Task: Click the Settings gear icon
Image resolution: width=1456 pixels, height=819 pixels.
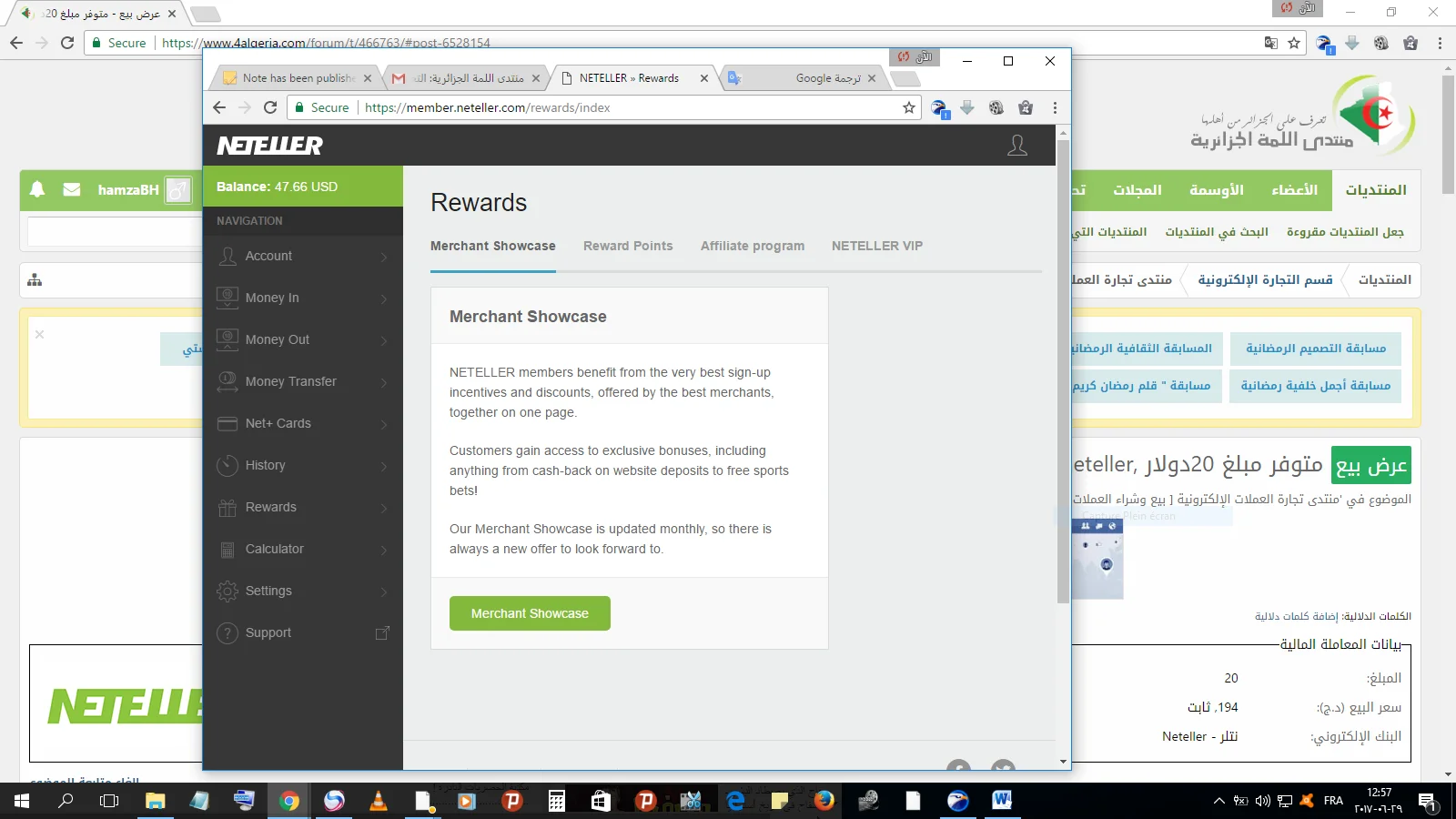Action: (x=227, y=591)
